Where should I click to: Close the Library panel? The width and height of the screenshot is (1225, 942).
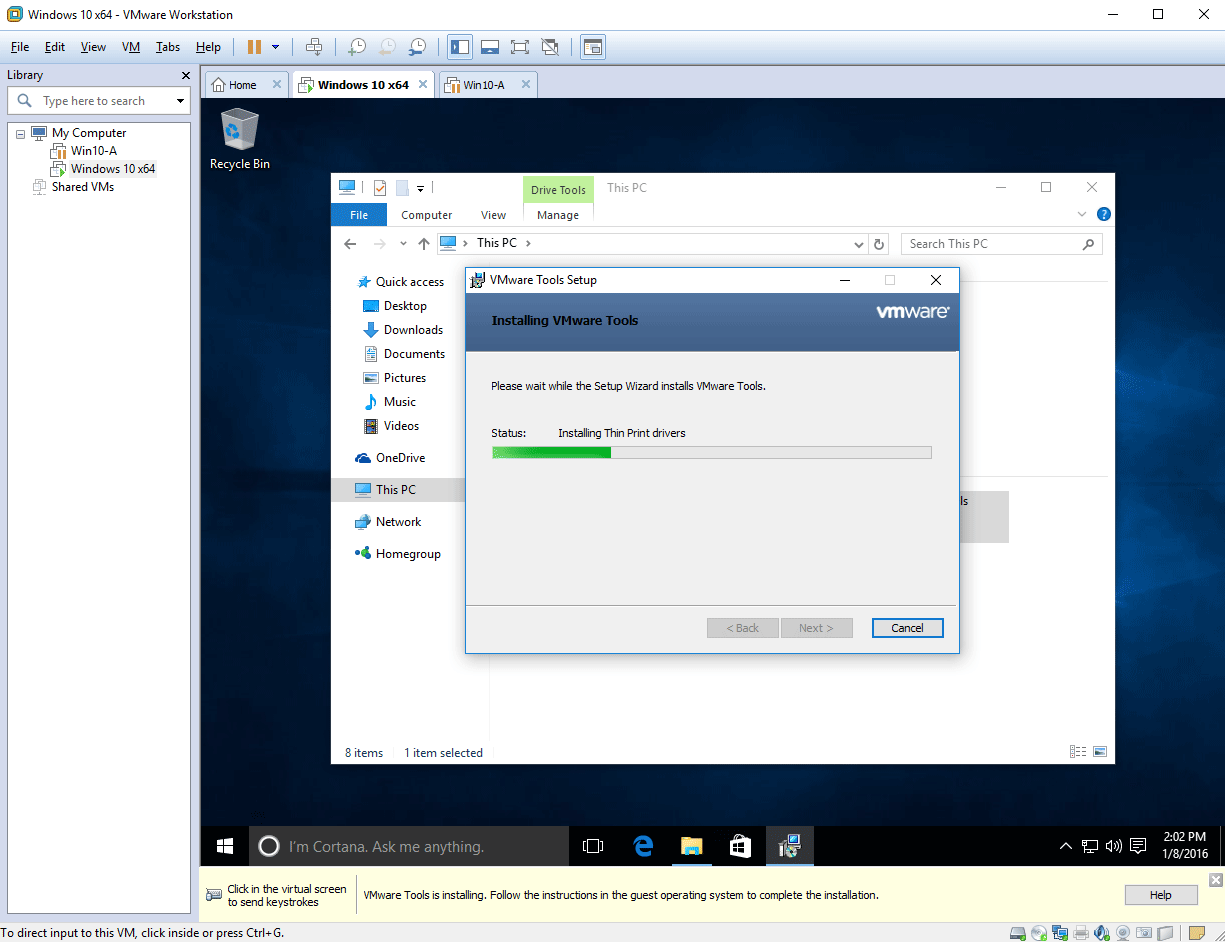point(185,75)
